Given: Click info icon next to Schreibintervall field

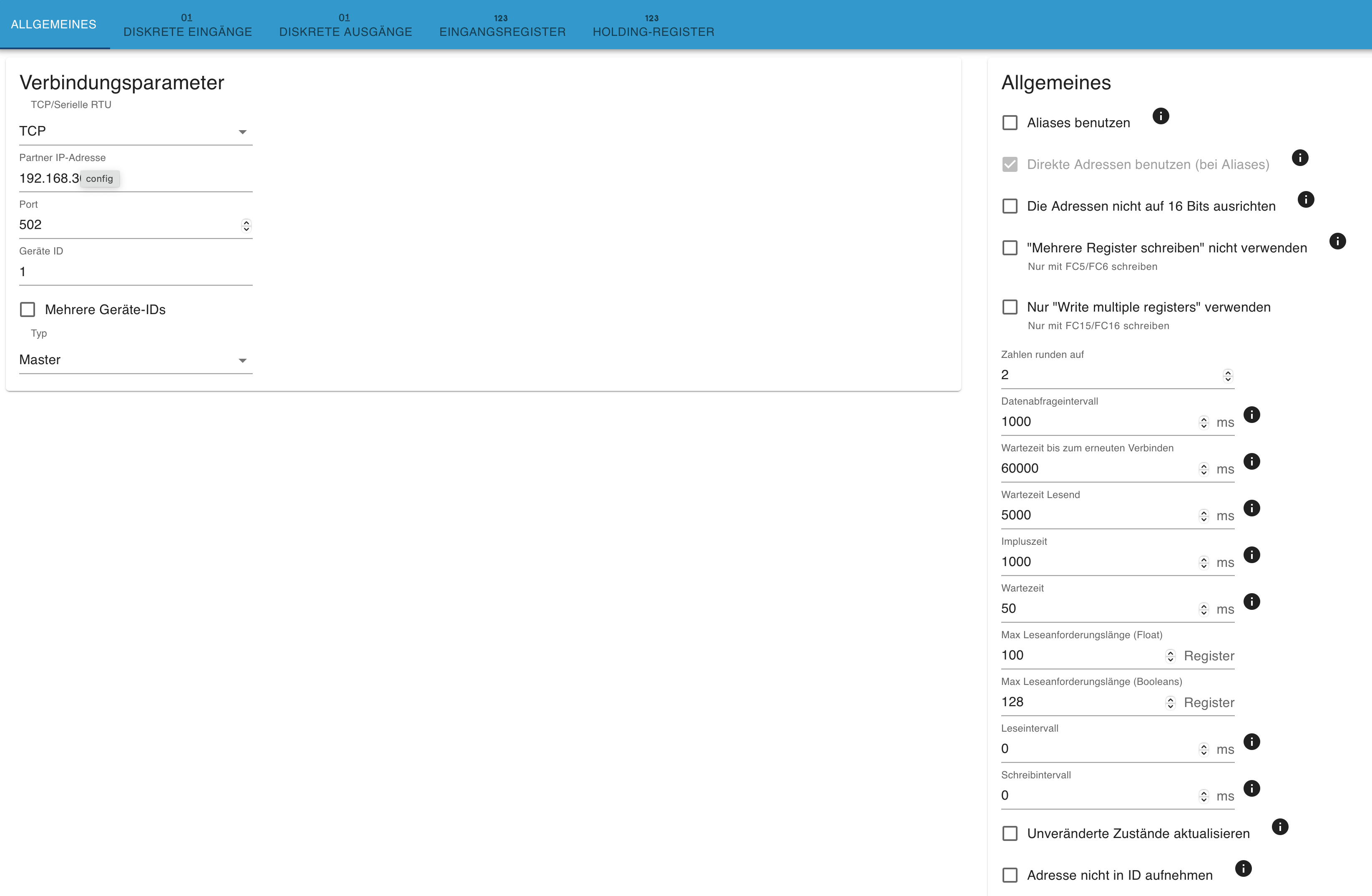Looking at the screenshot, I should click(x=1251, y=788).
